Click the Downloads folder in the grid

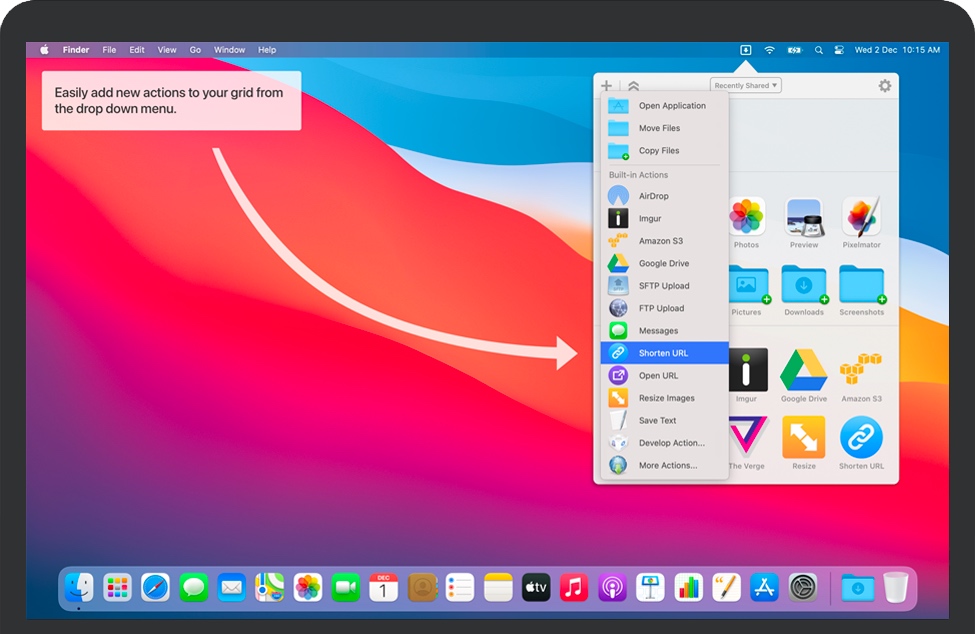pyautogui.click(x=803, y=286)
